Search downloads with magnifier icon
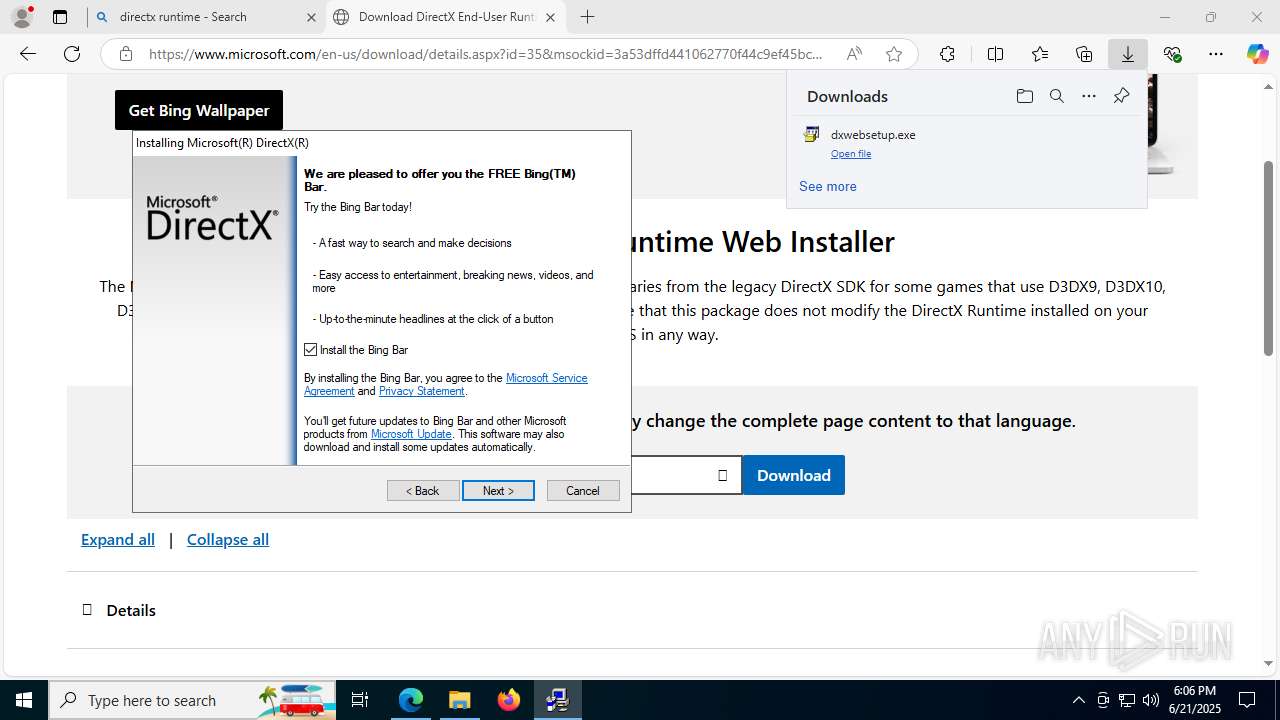Screen dimensions: 1280x720 click(1056, 96)
